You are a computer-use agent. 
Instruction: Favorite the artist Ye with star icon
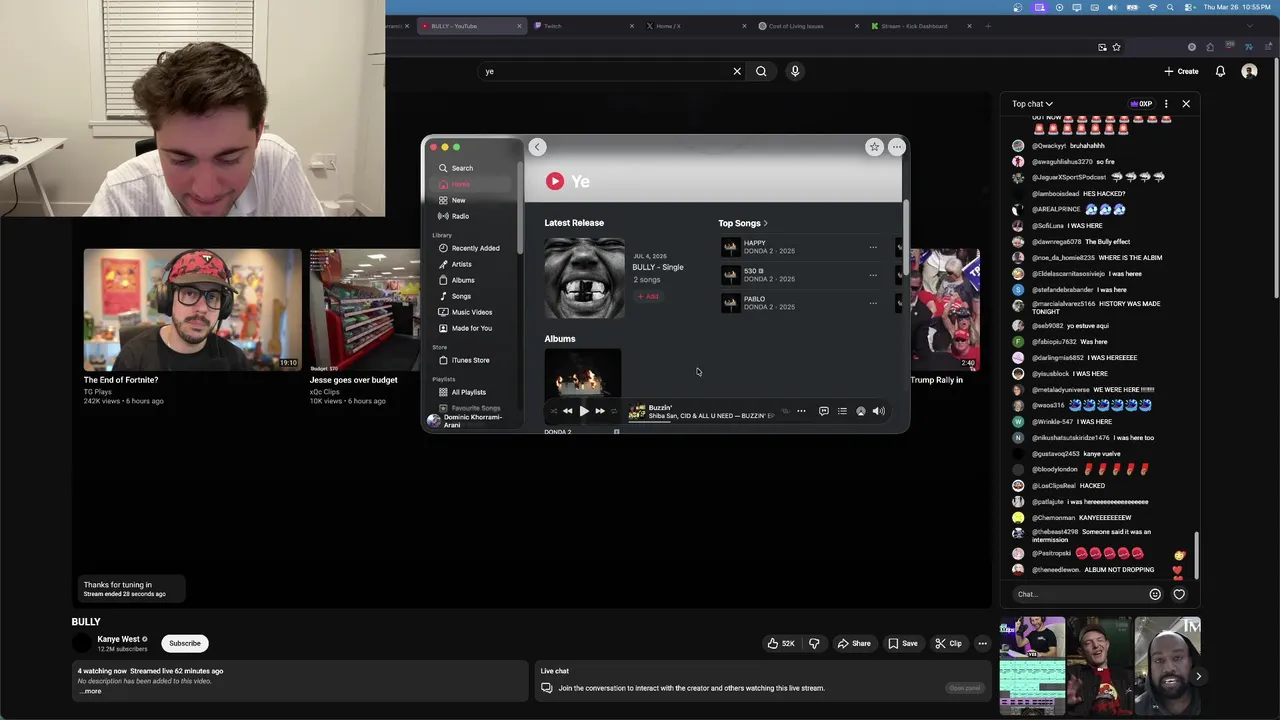click(x=874, y=147)
